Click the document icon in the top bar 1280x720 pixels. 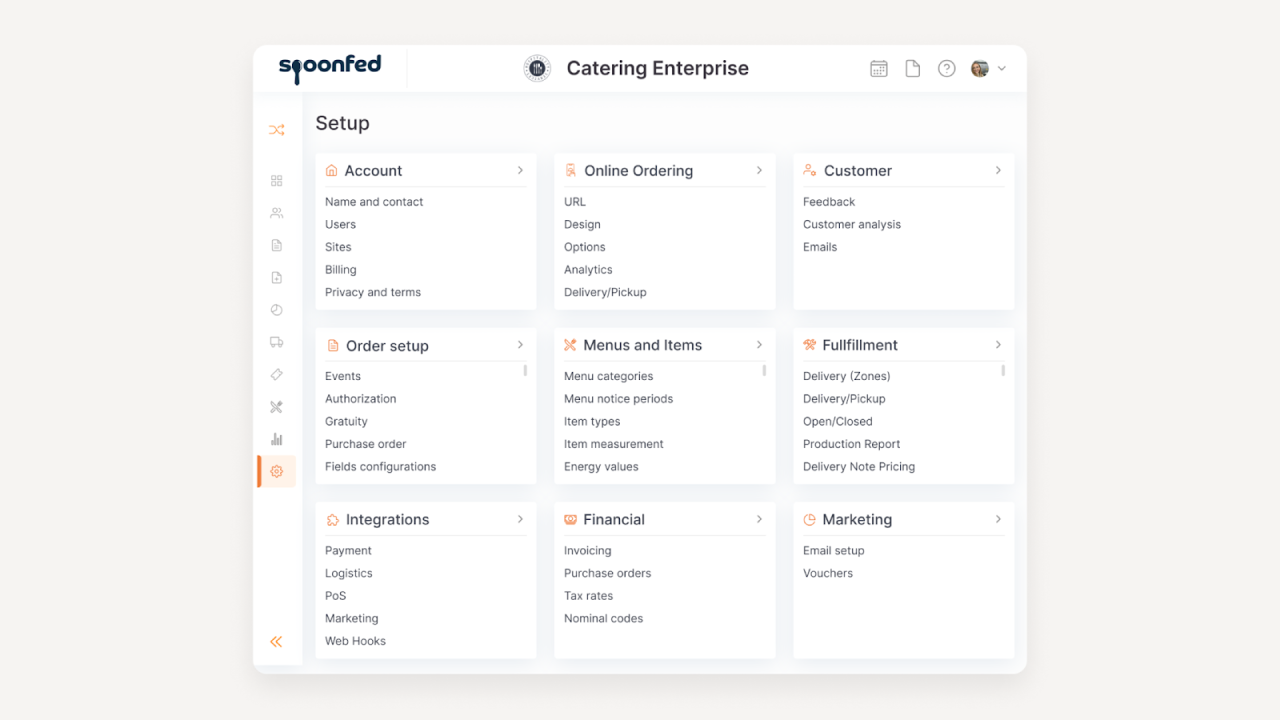[x=912, y=69]
